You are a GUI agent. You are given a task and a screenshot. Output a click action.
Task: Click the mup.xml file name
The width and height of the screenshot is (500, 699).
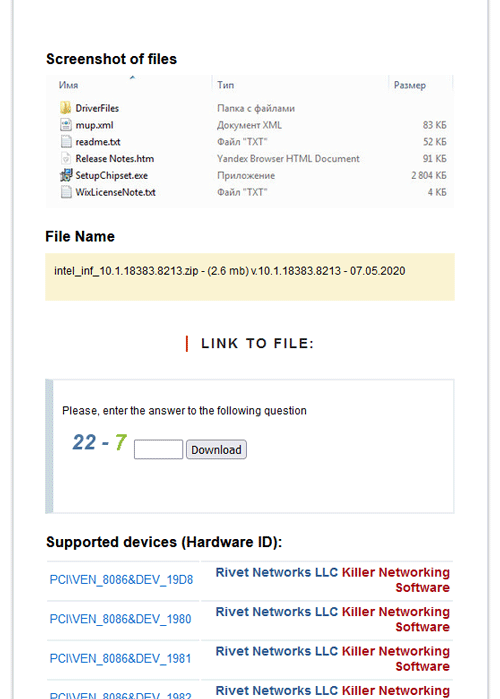pyautogui.click(x=94, y=125)
